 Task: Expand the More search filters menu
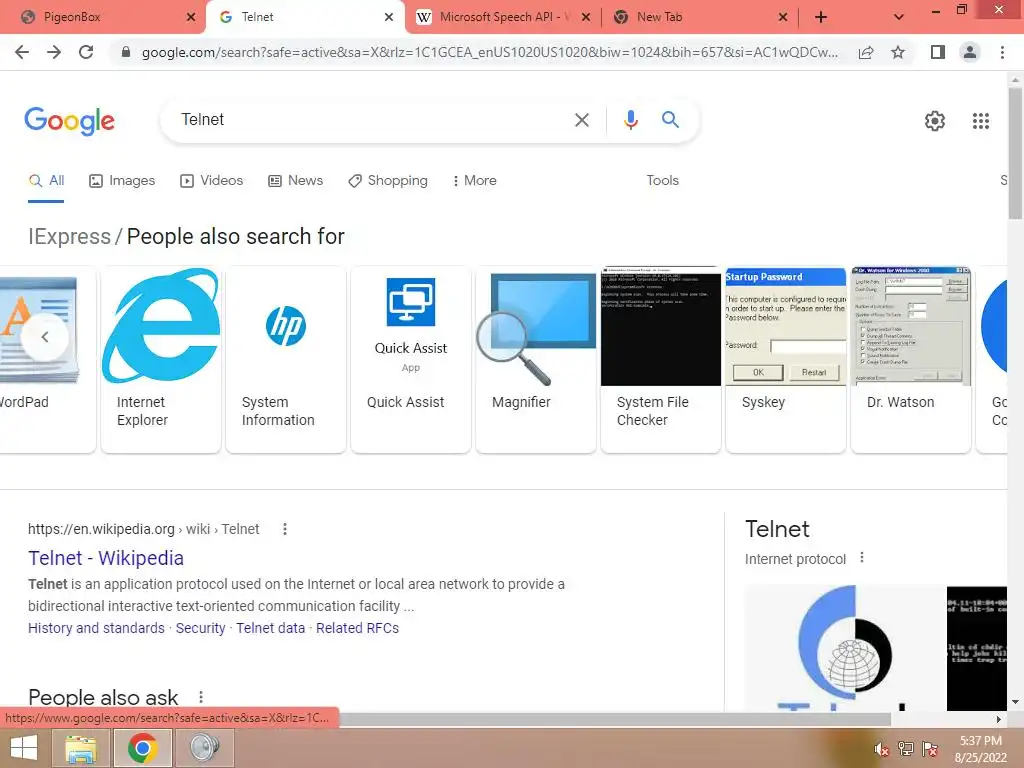pos(475,181)
